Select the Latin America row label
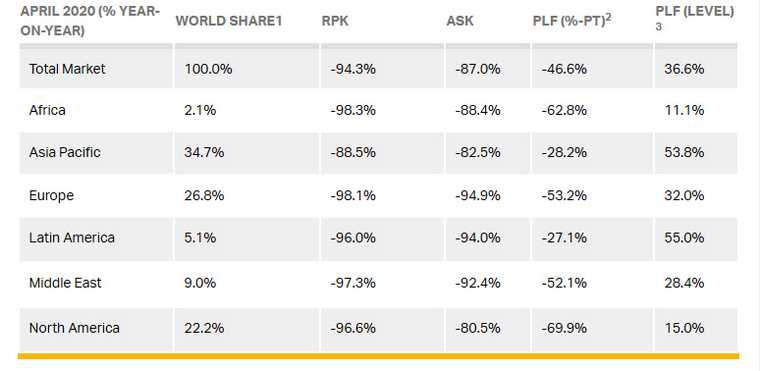 click(72, 238)
